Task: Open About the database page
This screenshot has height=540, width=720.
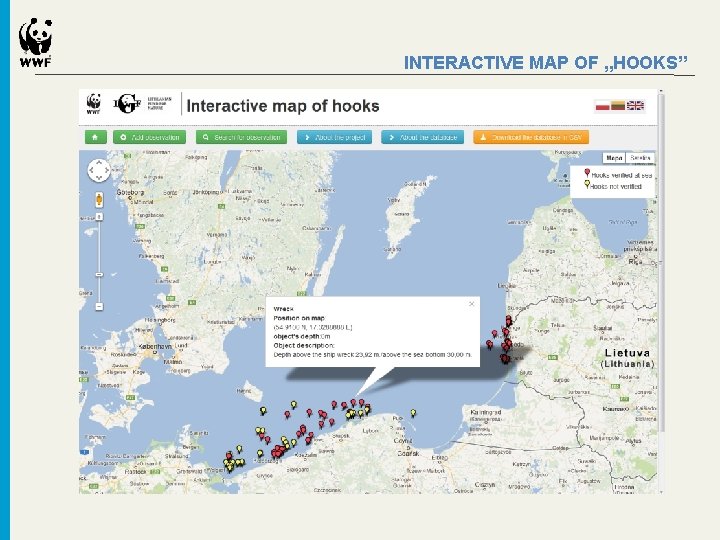Action: (x=422, y=137)
